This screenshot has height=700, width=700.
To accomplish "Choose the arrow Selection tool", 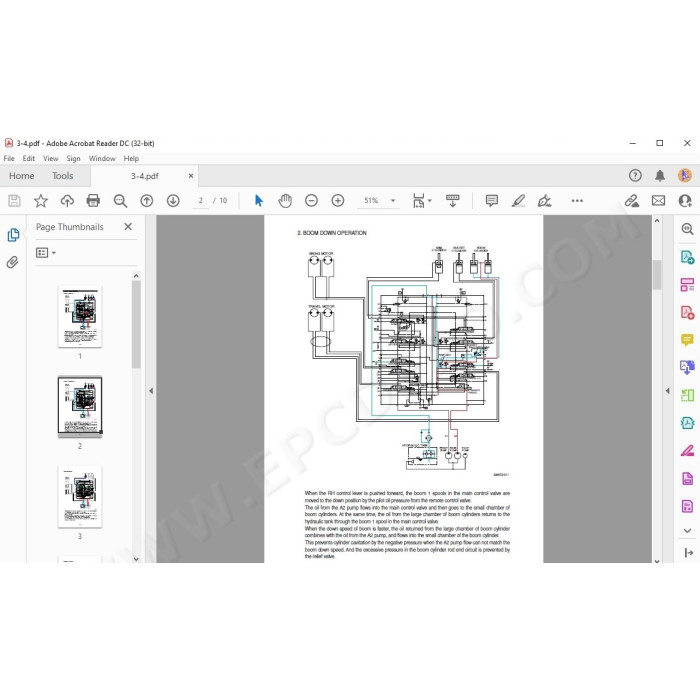I will [258, 200].
